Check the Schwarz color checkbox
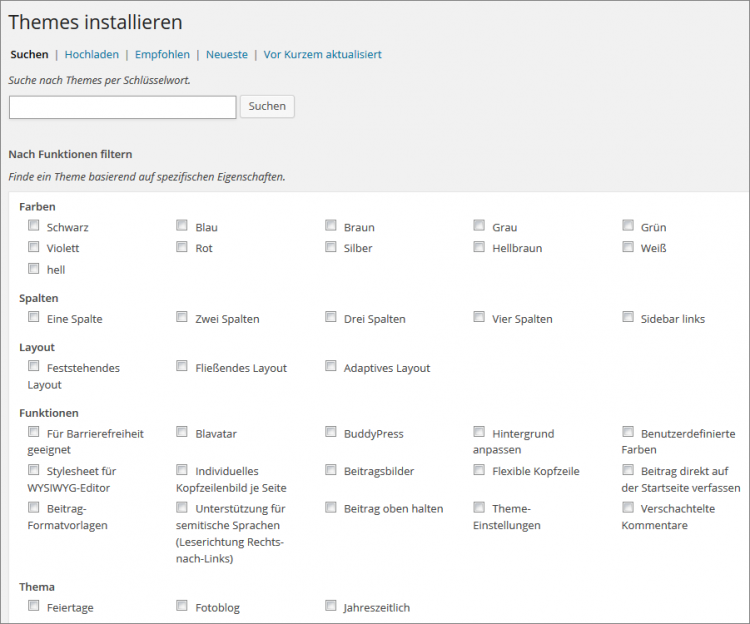 (34, 226)
